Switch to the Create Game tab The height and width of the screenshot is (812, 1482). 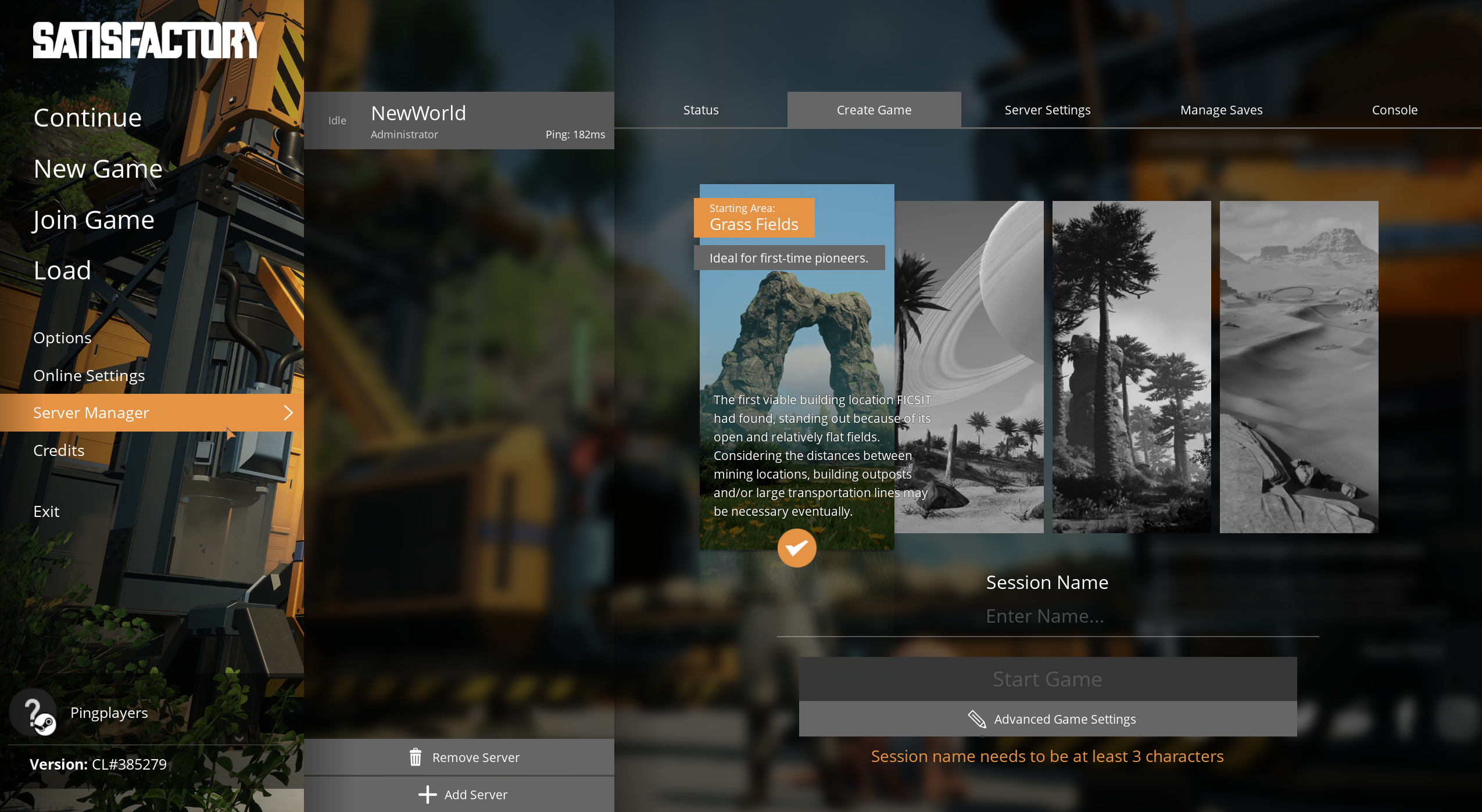pyautogui.click(x=874, y=110)
